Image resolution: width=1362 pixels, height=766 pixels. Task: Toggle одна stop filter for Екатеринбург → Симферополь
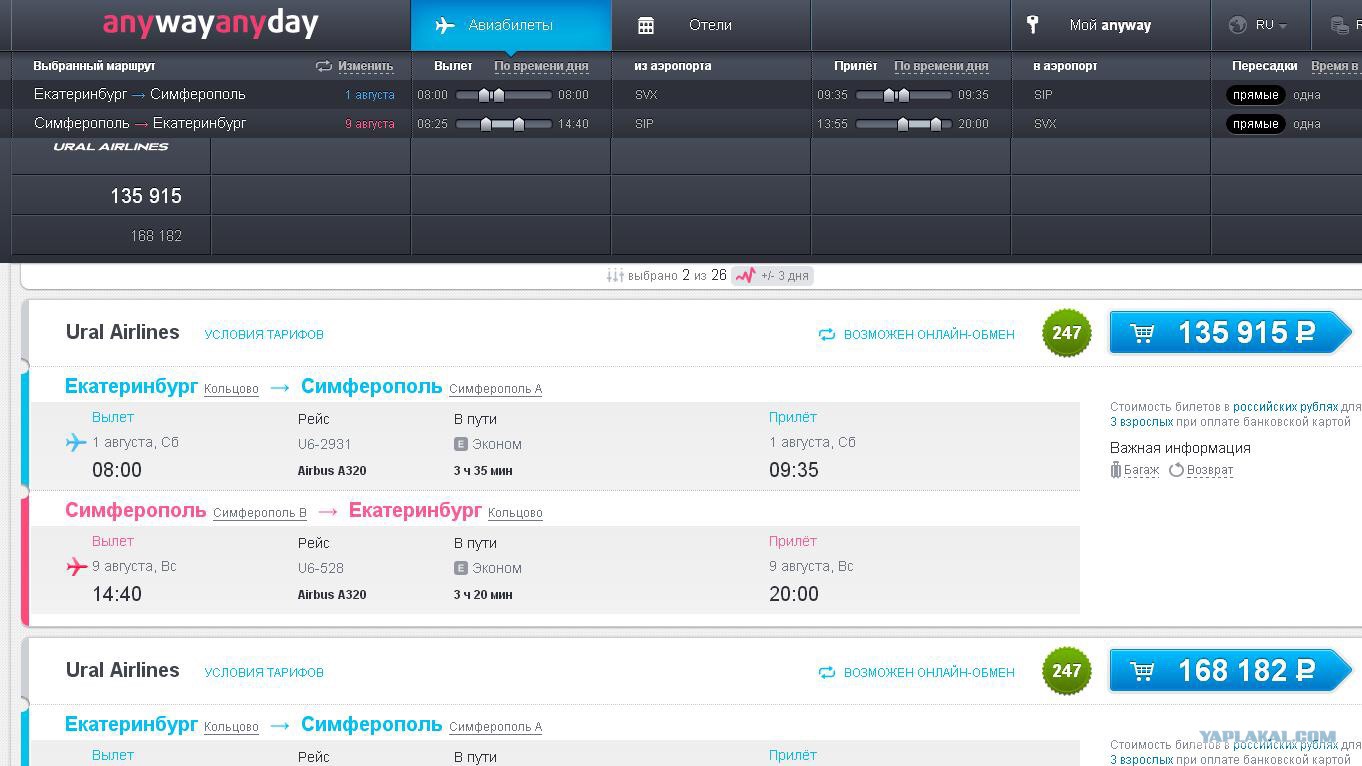[x=1306, y=95]
